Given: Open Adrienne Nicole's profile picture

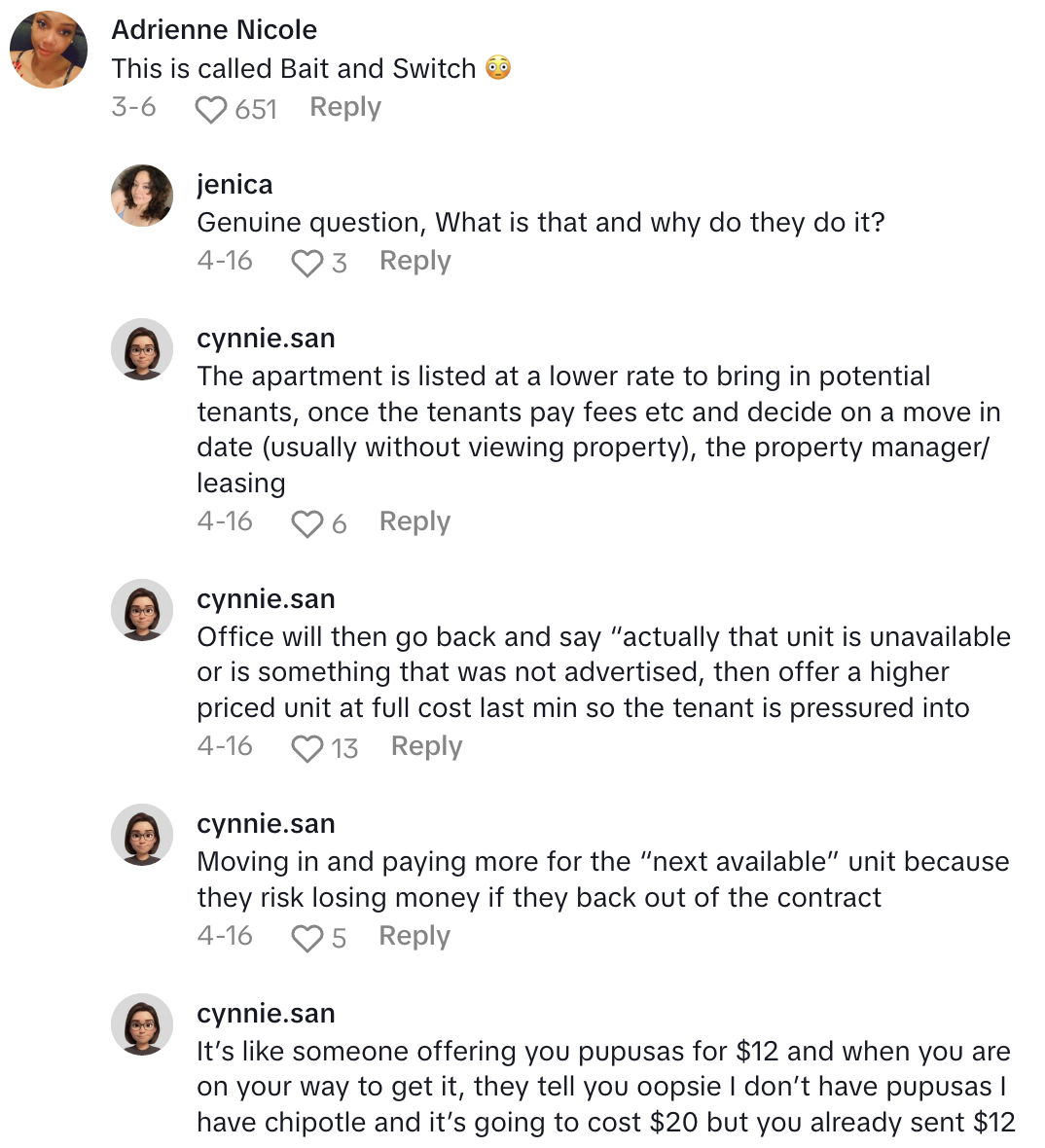Looking at the screenshot, I should coord(49,50).
